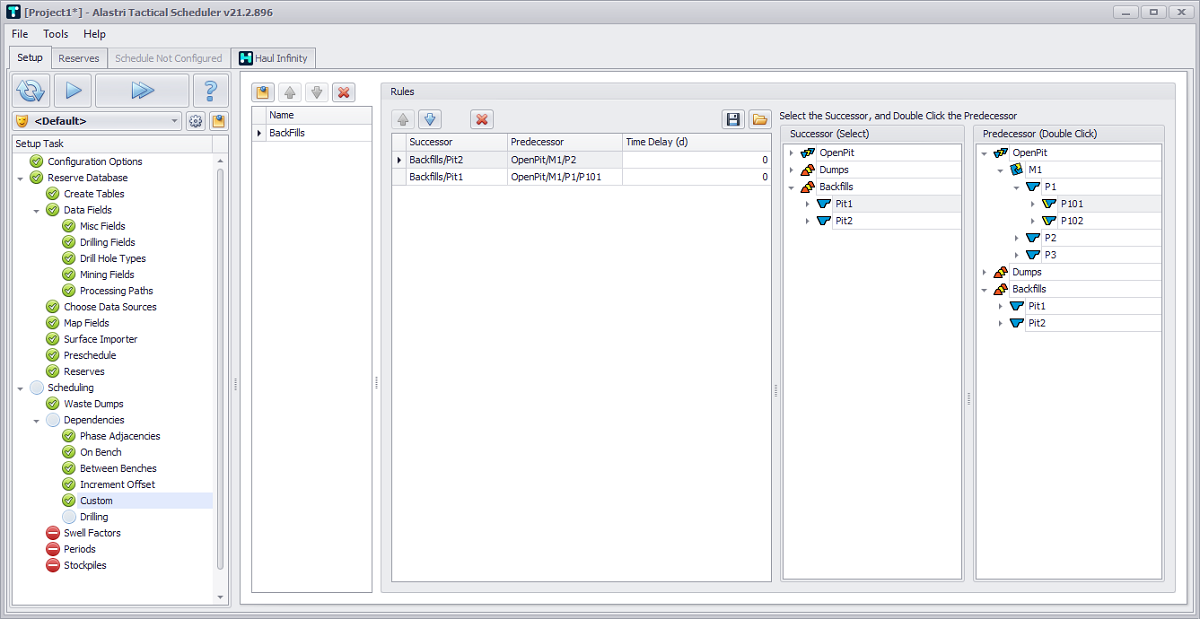The height and width of the screenshot is (619, 1200).
Task: Save rules using the floppy disk icon
Action: coord(733,119)
